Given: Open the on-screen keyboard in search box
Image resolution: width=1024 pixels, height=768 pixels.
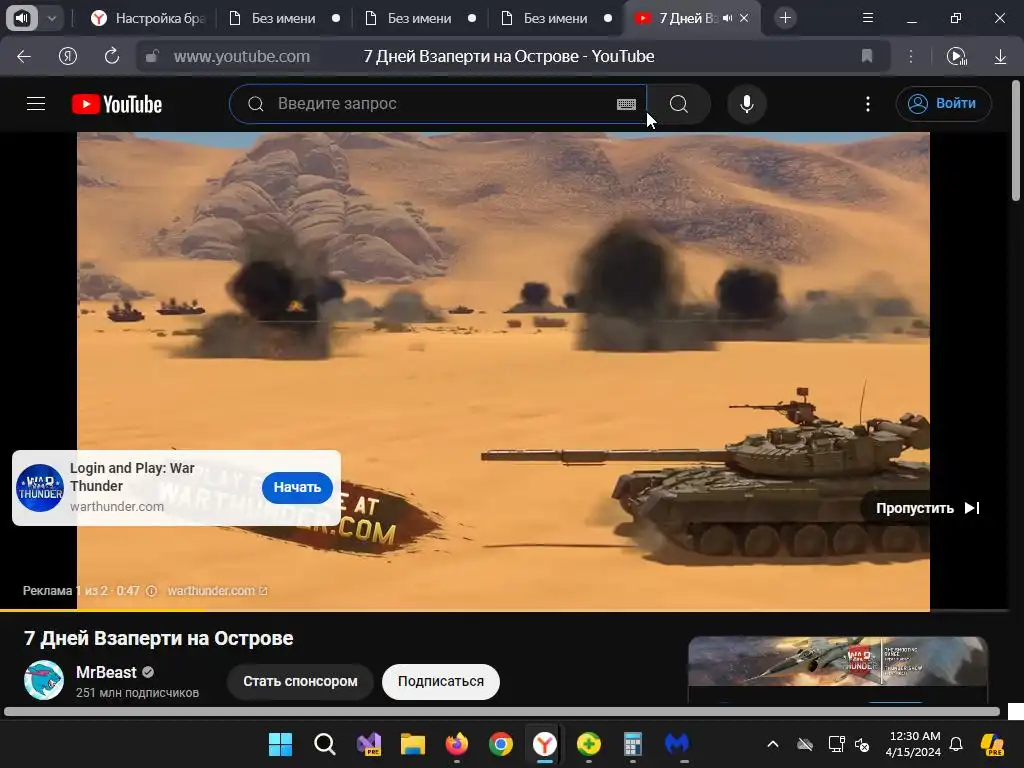Looking at the screenshot, I should point(626,104).
